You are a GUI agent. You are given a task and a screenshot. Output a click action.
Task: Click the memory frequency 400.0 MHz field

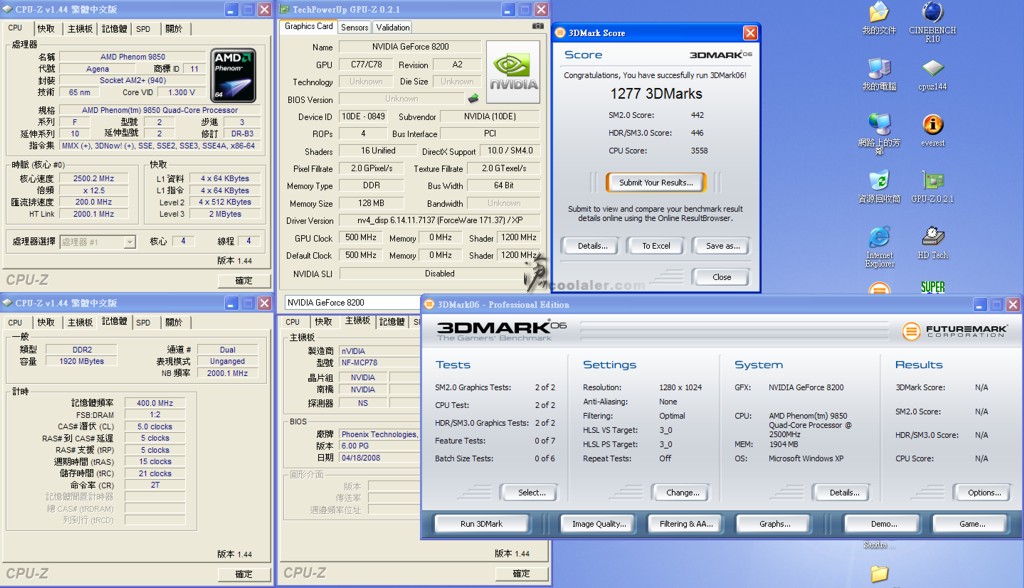pyautogui.click(x=155, y=403)
